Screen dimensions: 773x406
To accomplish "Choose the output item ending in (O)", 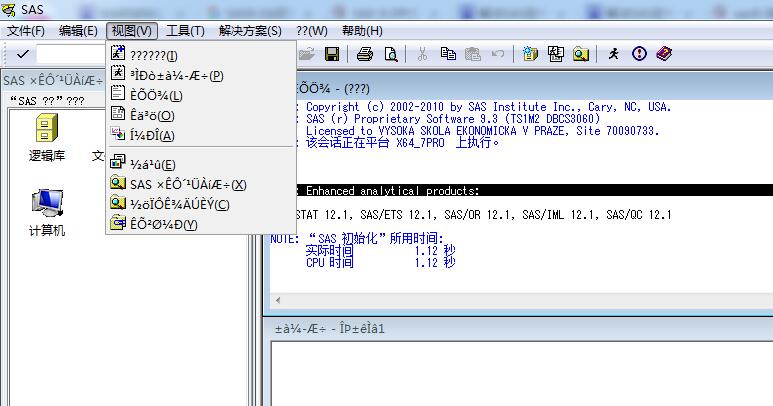I will 201,115.
